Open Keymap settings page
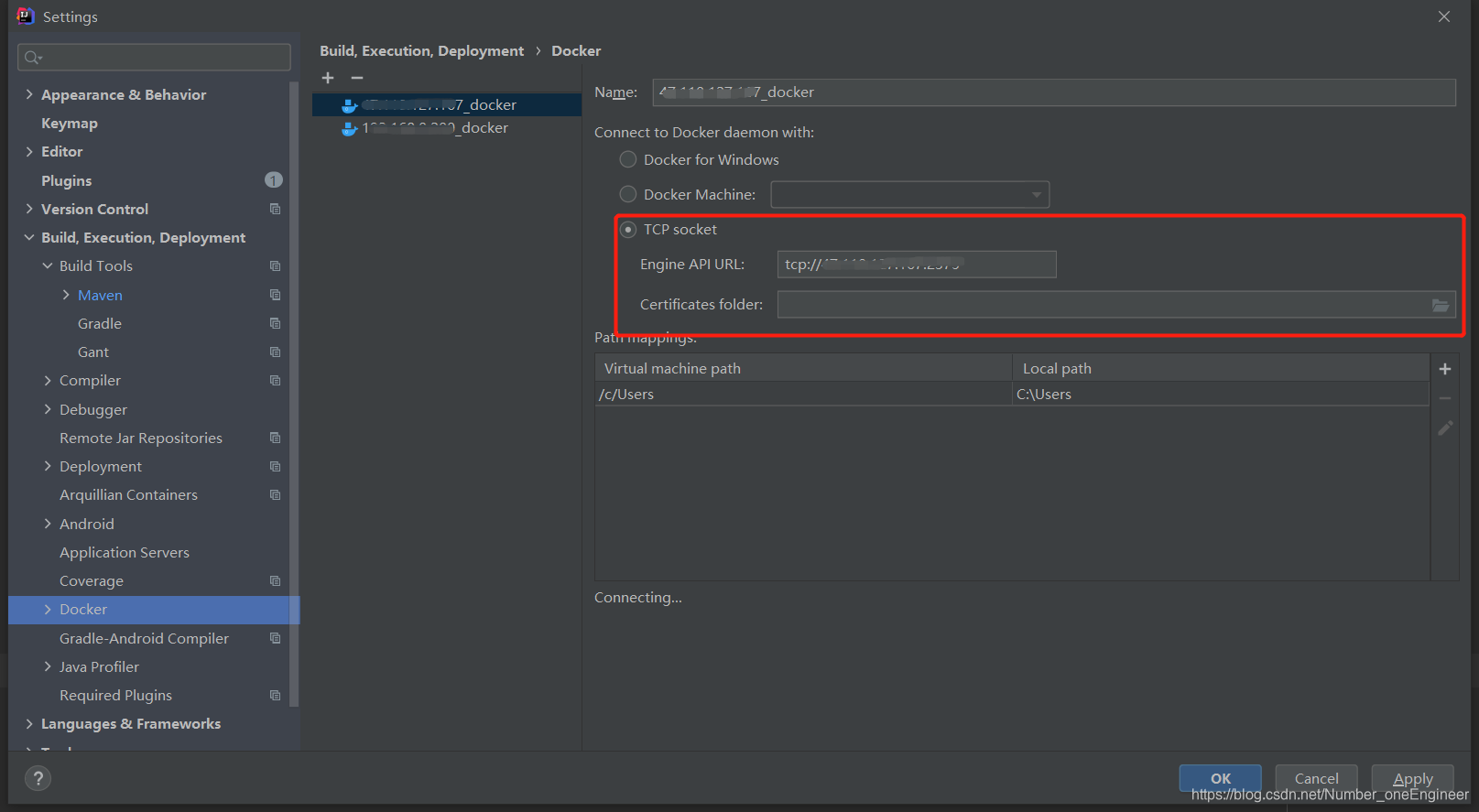Image resolution: width=1479 pixels, height=812 pixels. point(69,123)
